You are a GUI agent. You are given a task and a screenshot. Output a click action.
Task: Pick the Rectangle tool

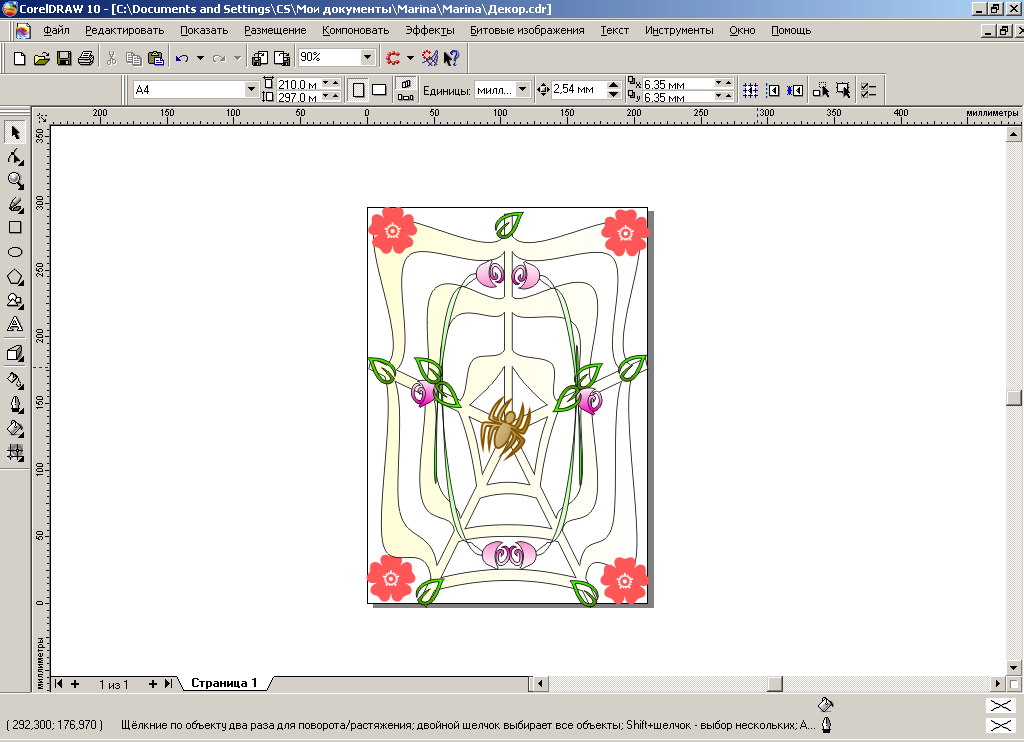pyautogui.click(x=15, y=227)
